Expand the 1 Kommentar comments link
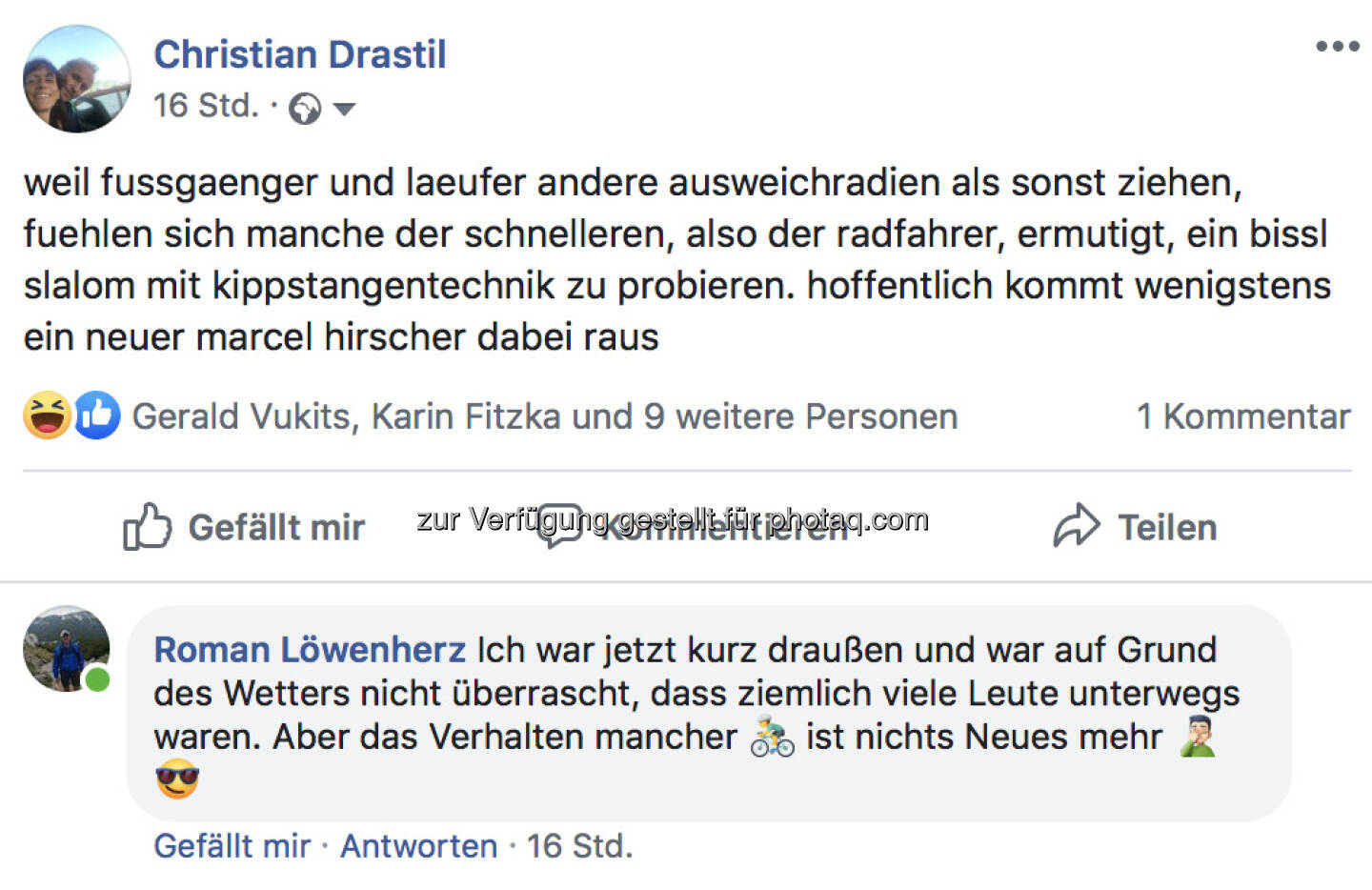The height and width of the screenshot is (890, 1372). tap(1242, 416)
